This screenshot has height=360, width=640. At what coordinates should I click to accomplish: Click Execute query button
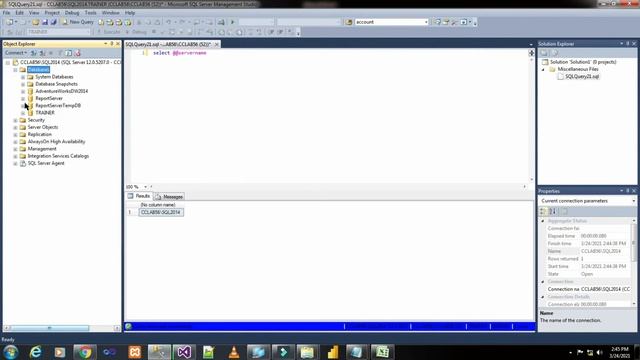click(x=109, y=32)
